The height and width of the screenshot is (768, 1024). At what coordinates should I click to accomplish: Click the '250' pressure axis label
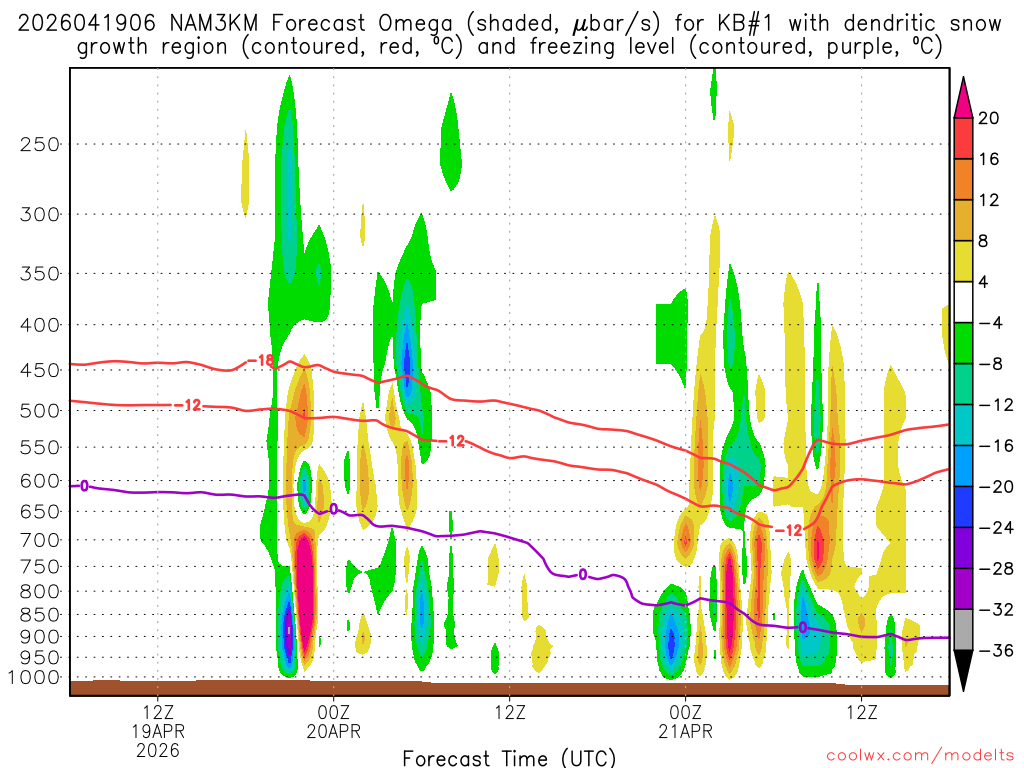point(40,144)
